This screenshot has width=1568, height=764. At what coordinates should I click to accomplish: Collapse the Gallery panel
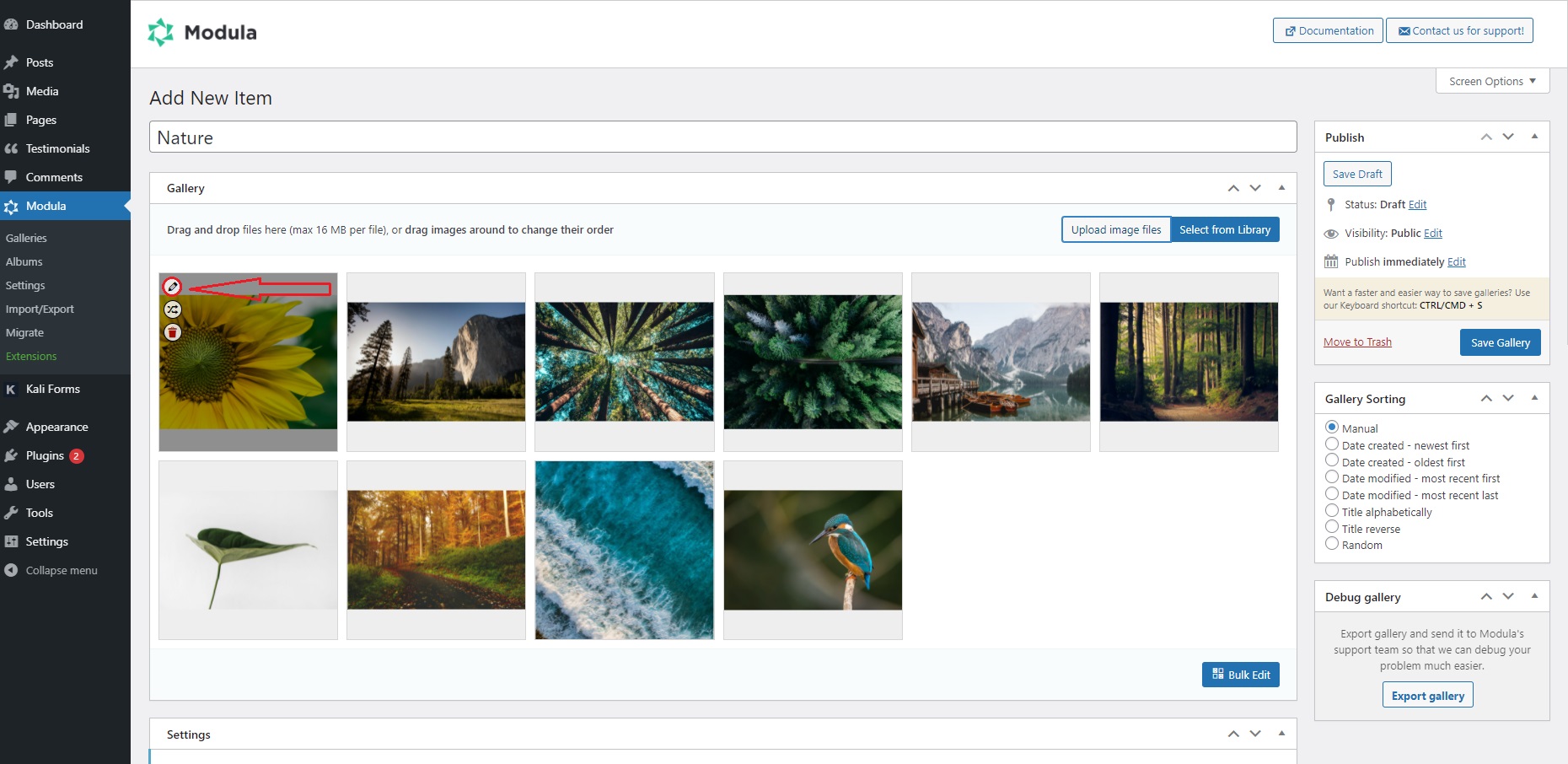pos(1282,187)
